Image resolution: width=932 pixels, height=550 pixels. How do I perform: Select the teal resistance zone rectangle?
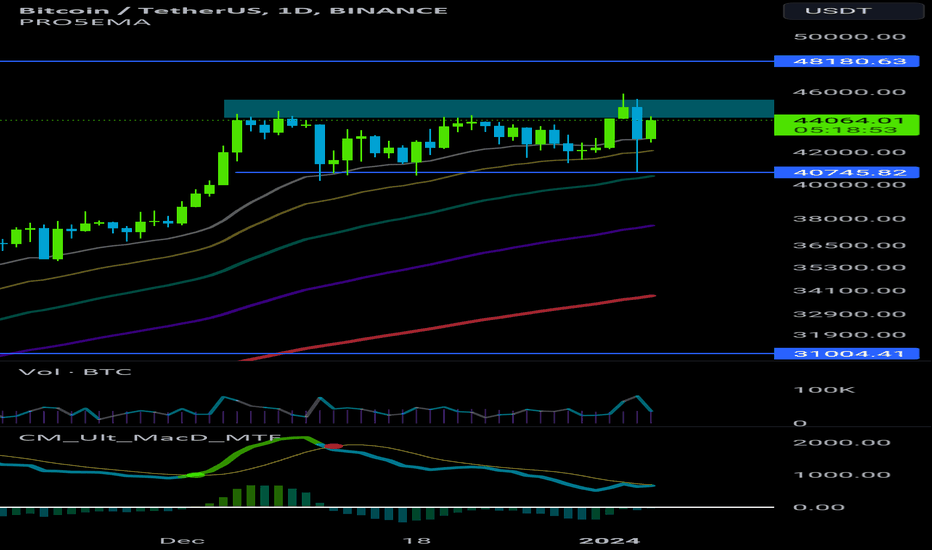499,109
